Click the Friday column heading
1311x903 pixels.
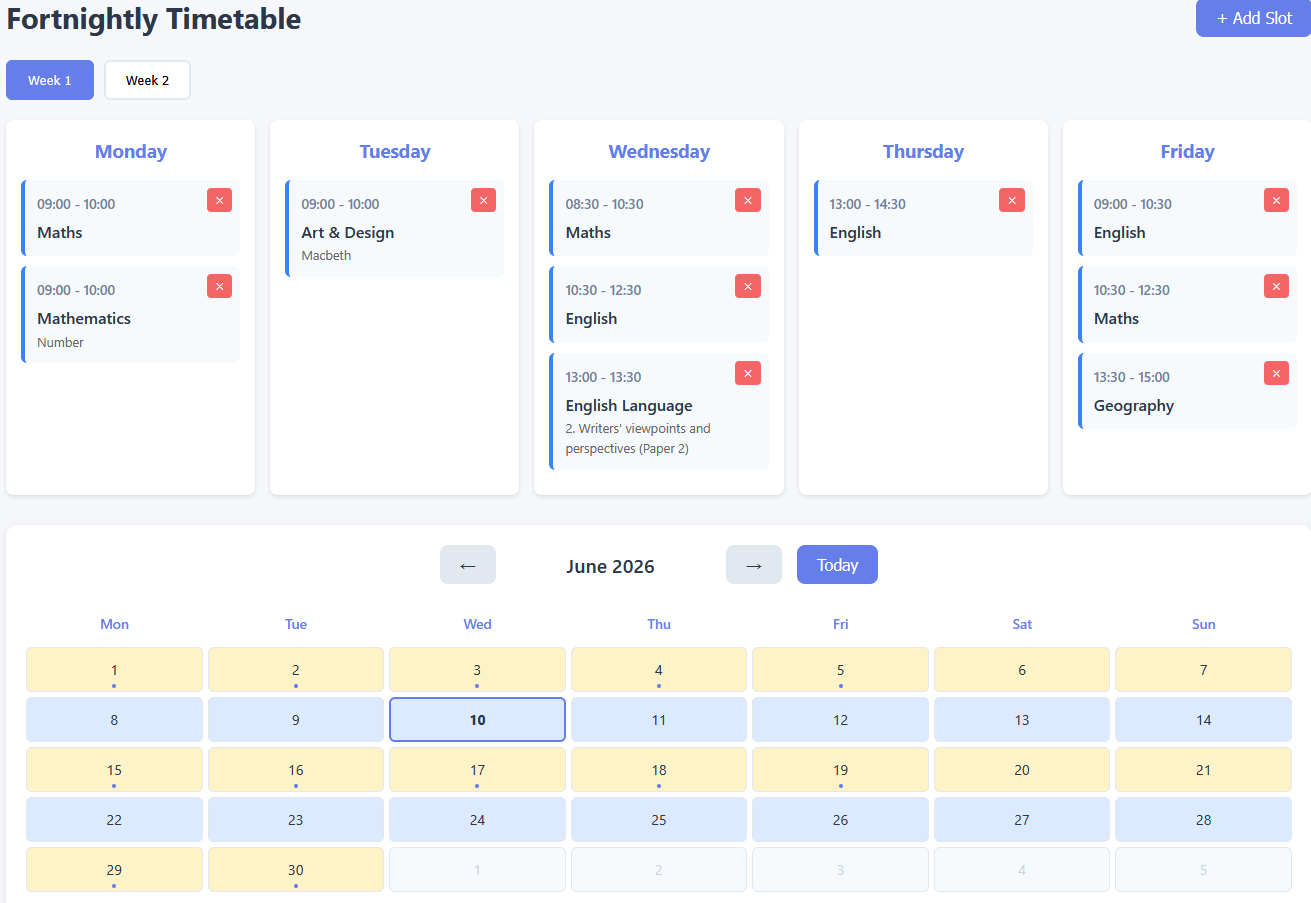pyautogui.click(x=1187, y=152)
